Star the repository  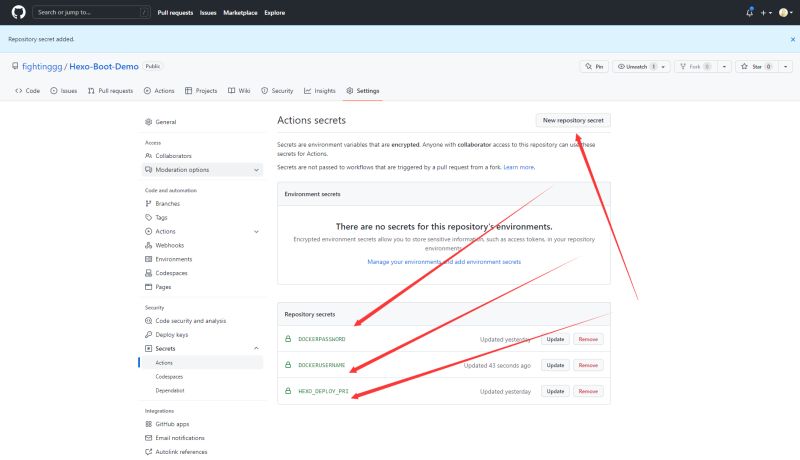point(757,66)
